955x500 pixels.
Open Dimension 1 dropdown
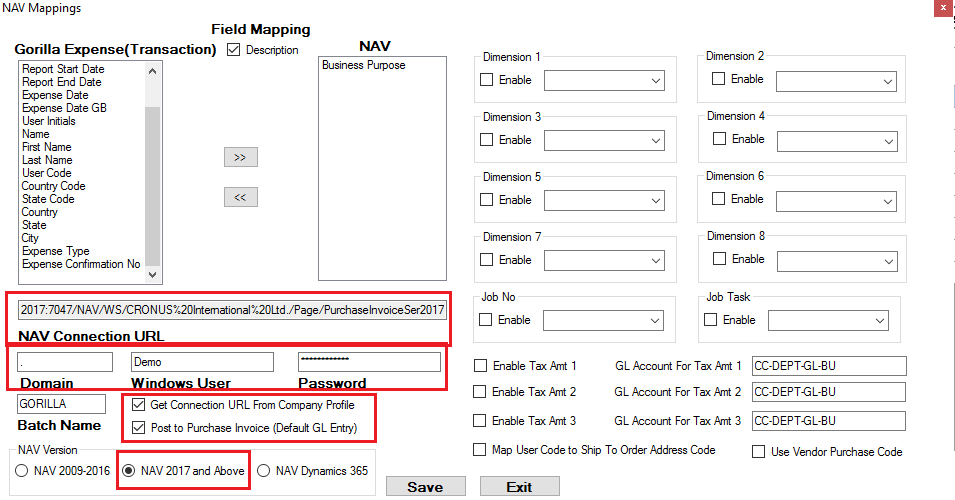(604, 80)
